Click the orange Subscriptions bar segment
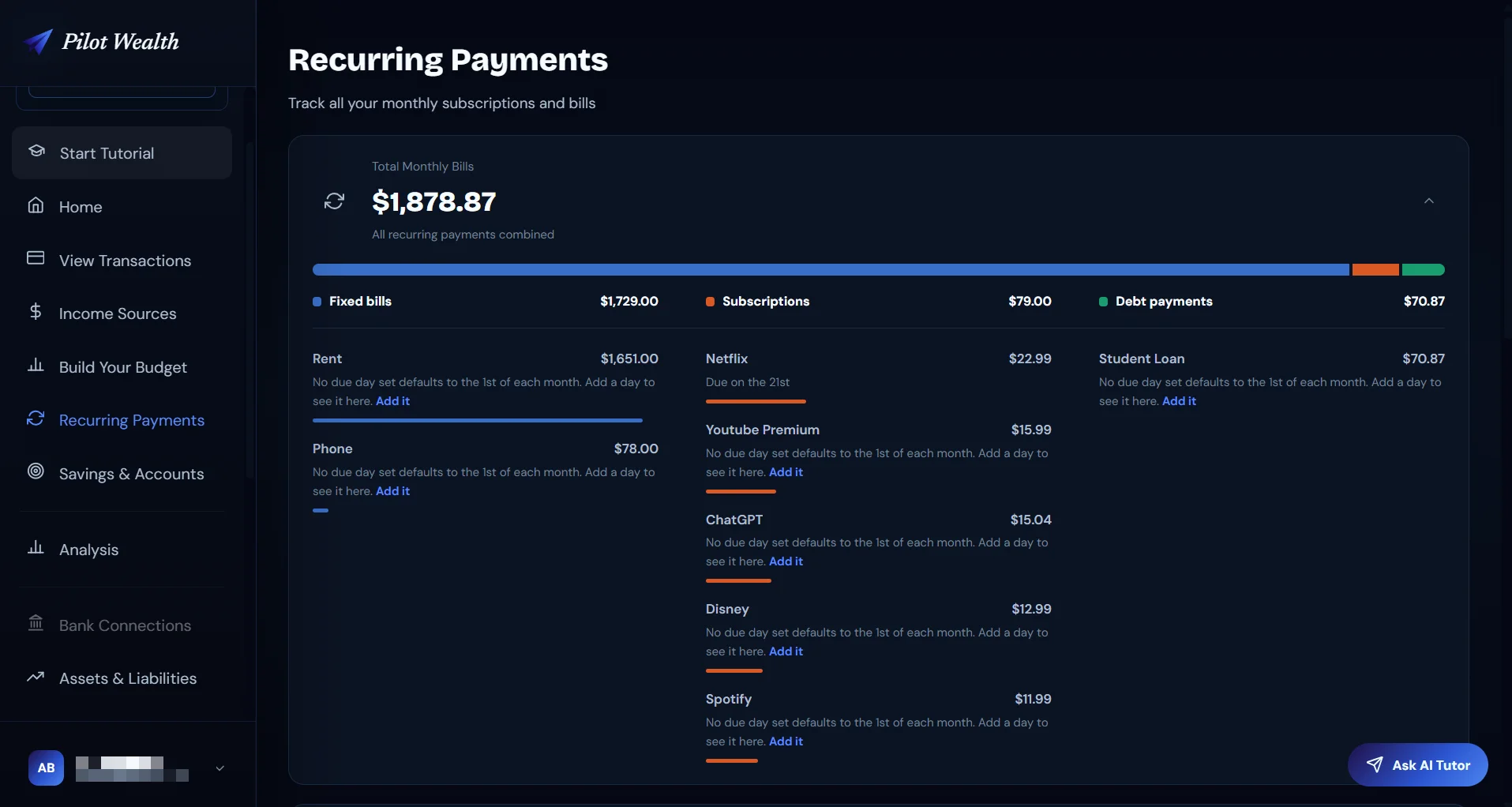Image resolution: width=1512 pixels, height=807 pixels. pos(1375,270)
